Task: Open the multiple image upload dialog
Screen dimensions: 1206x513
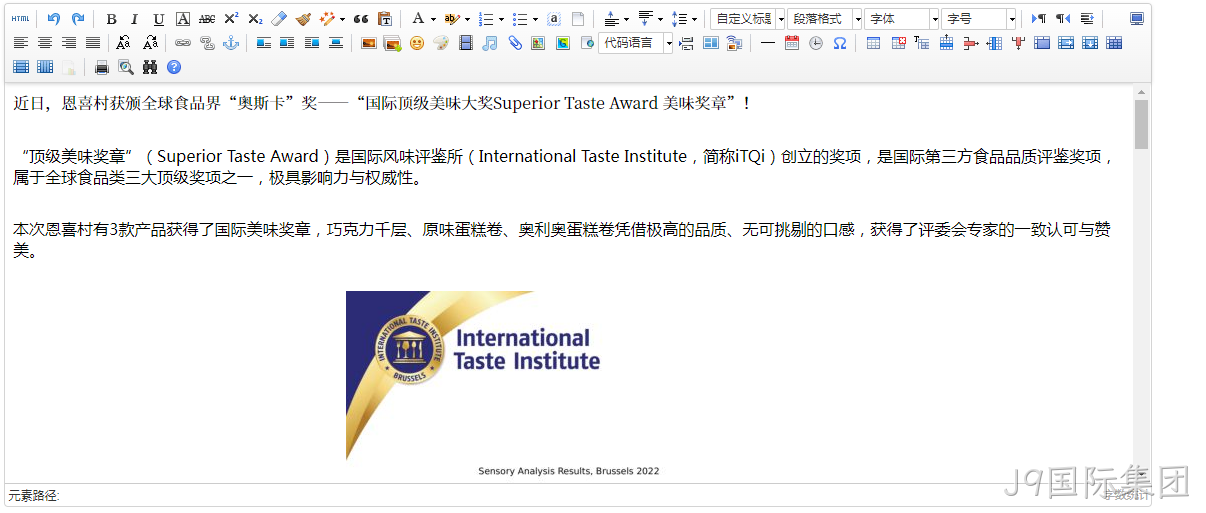Action: click(x=393, y=43)
